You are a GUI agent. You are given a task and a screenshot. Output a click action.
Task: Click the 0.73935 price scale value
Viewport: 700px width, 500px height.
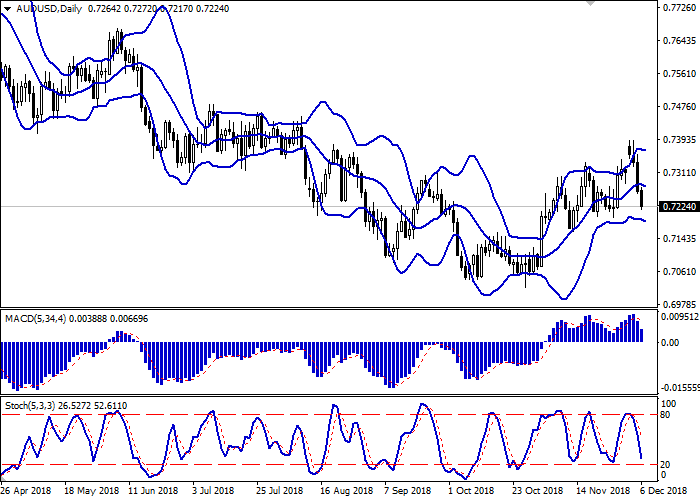click(x=679, y=140)
